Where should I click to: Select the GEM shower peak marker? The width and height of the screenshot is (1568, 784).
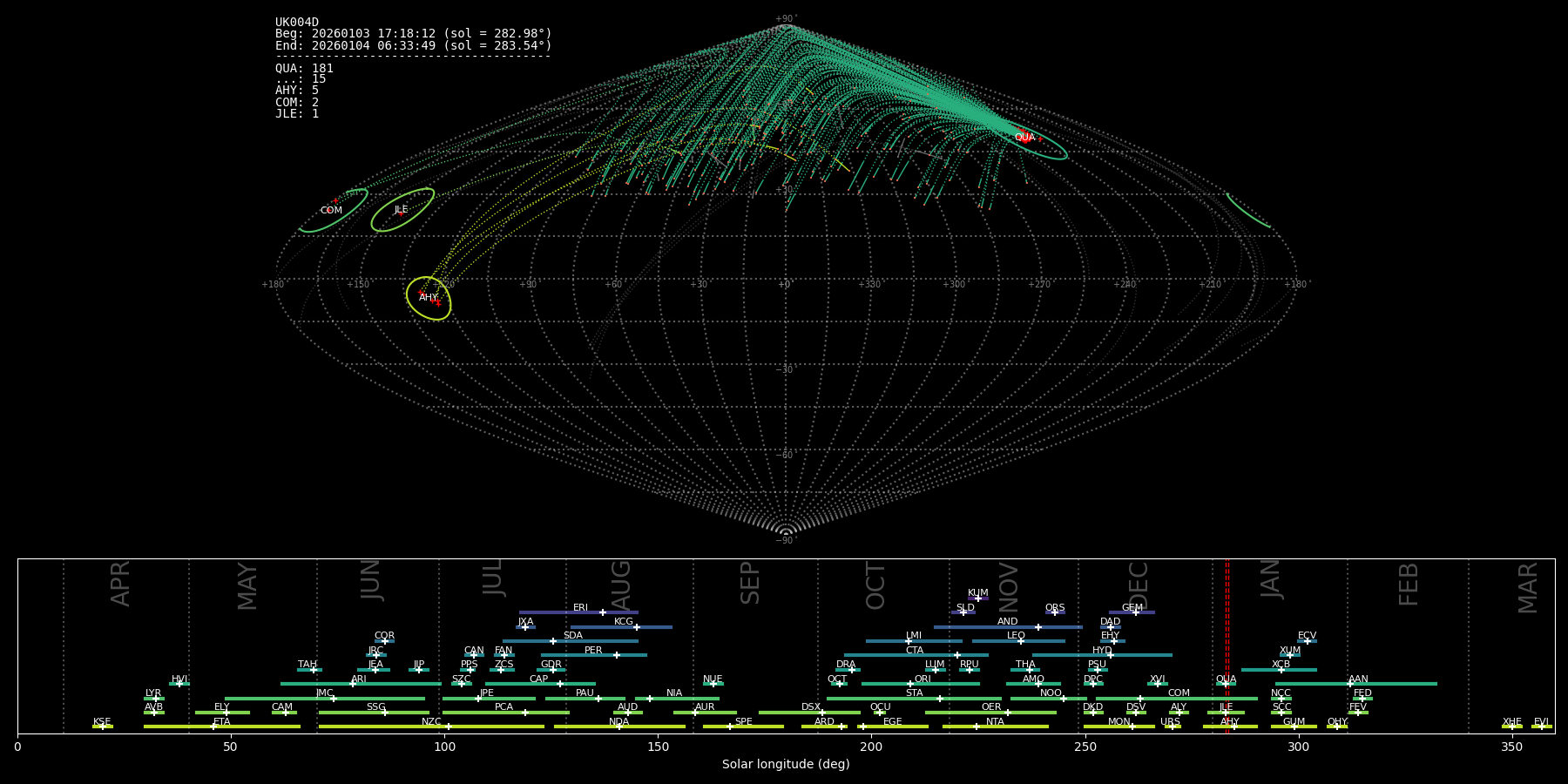coord(1135,612)
